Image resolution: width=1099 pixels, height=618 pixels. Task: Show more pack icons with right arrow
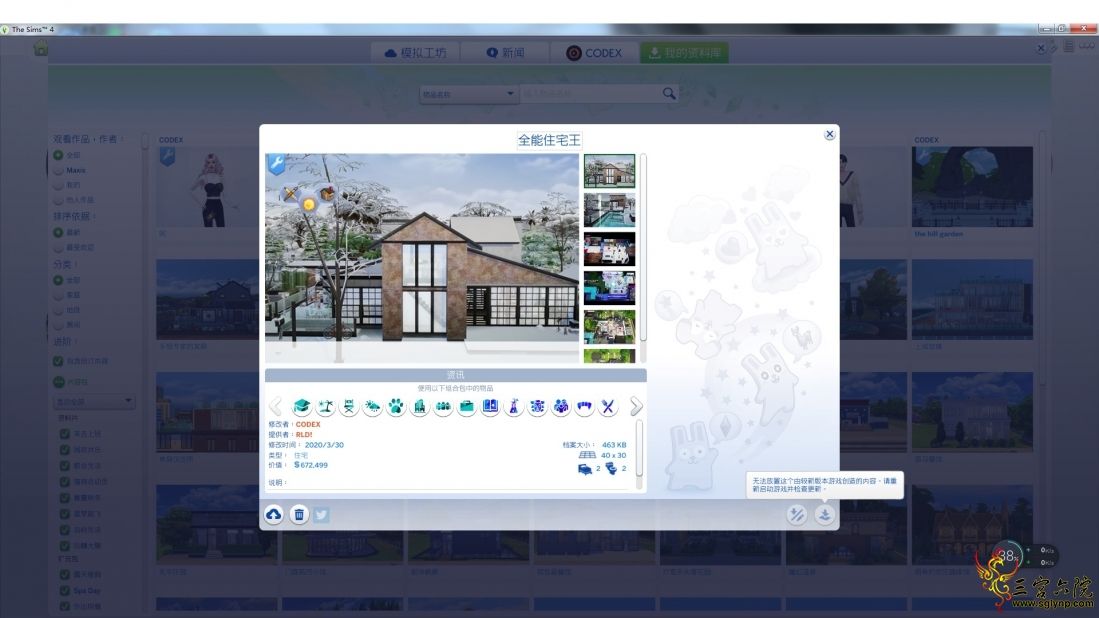tap(636, 406)
